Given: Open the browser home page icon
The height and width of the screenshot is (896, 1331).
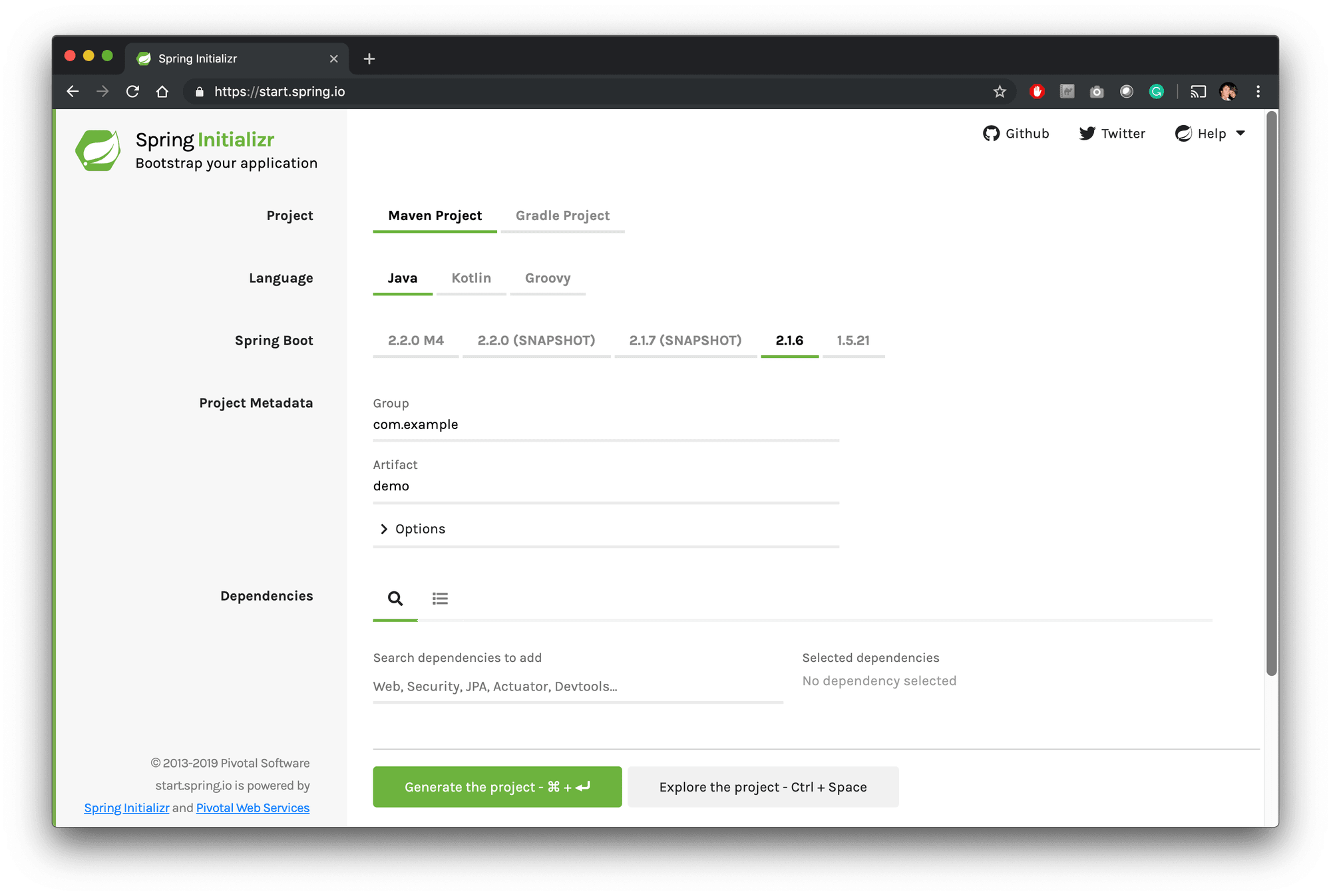Looking at the screenshot, I should 162,92.
